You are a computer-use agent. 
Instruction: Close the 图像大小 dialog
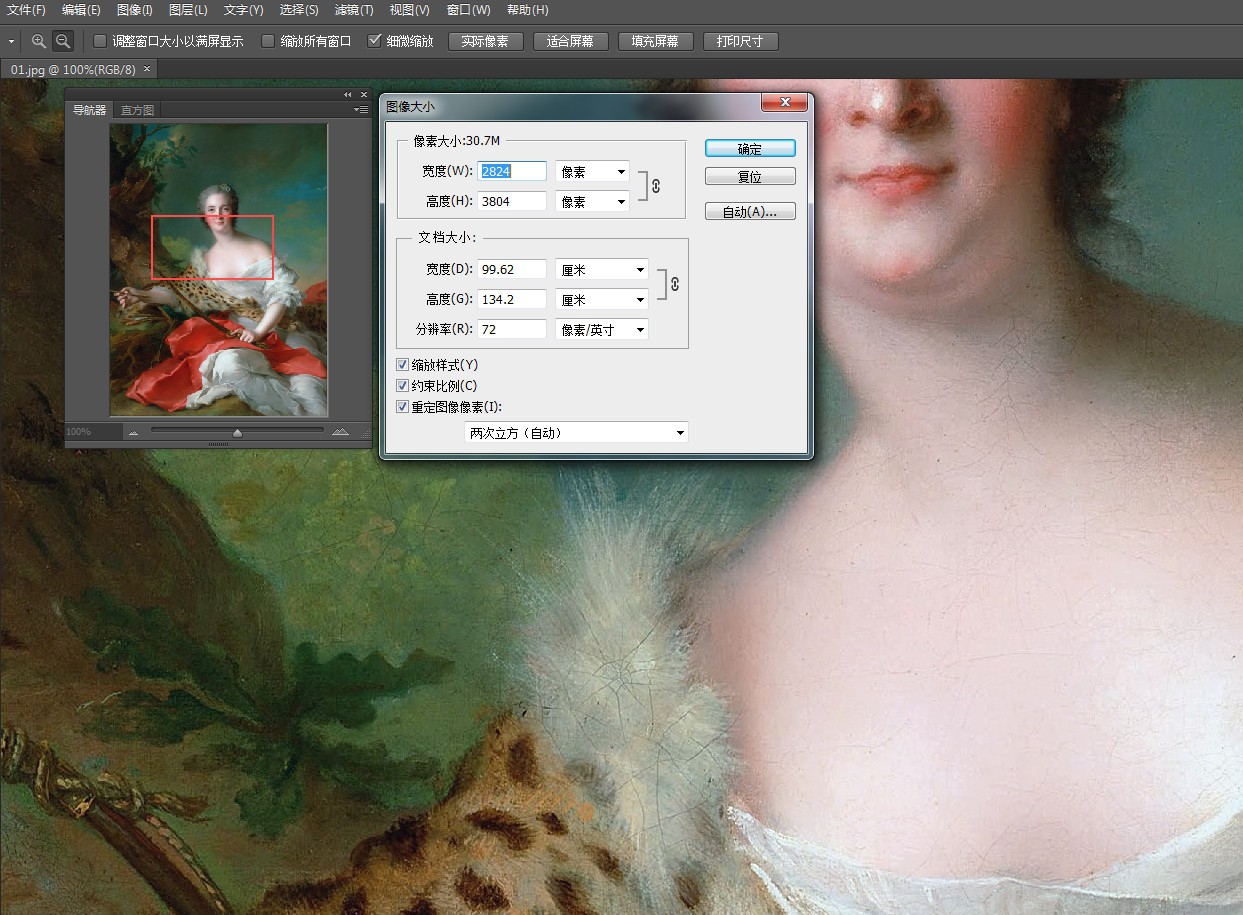point(784,102)
